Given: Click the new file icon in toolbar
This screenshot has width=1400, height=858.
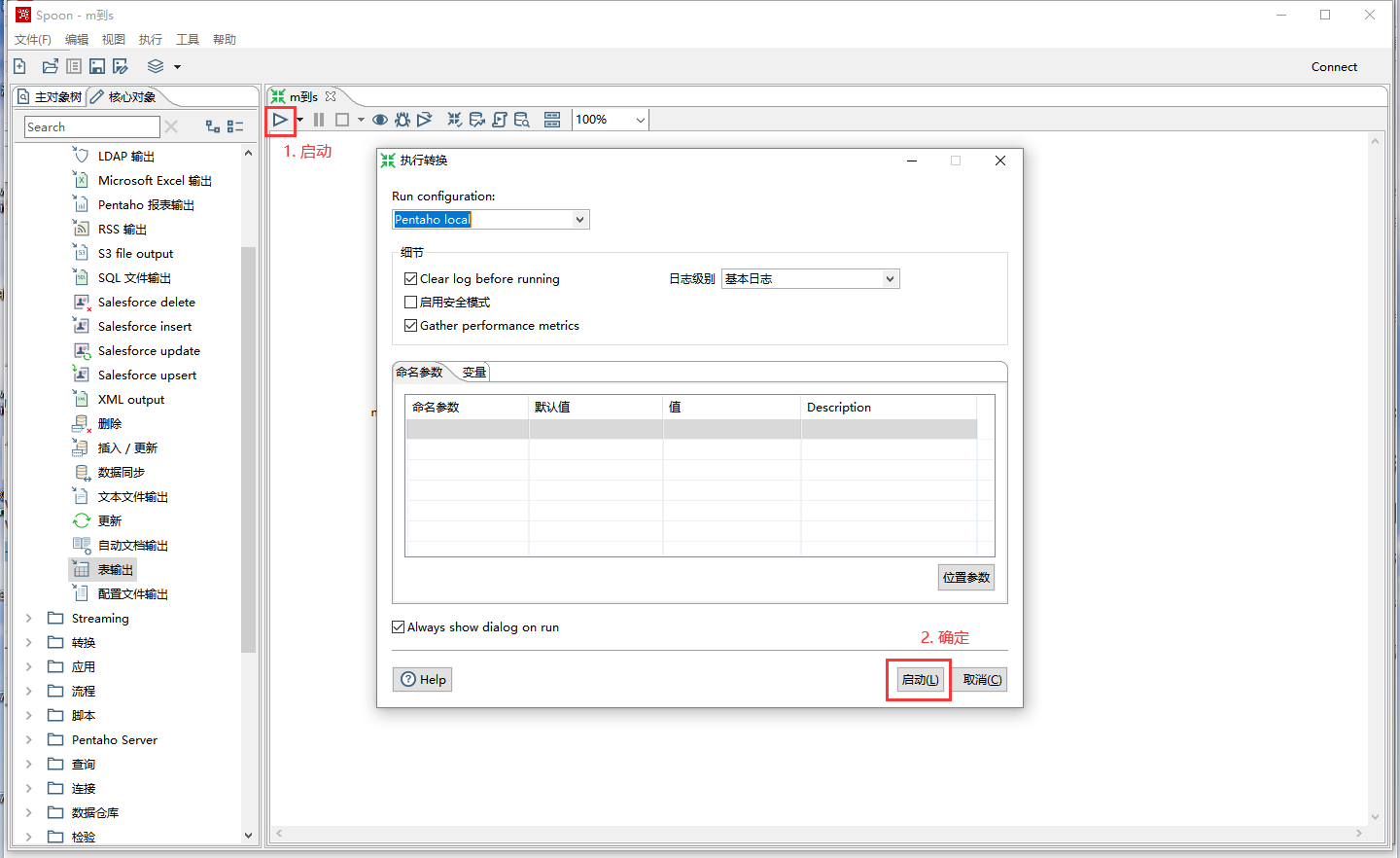Looking at the screenshot, I should [19, 66].
